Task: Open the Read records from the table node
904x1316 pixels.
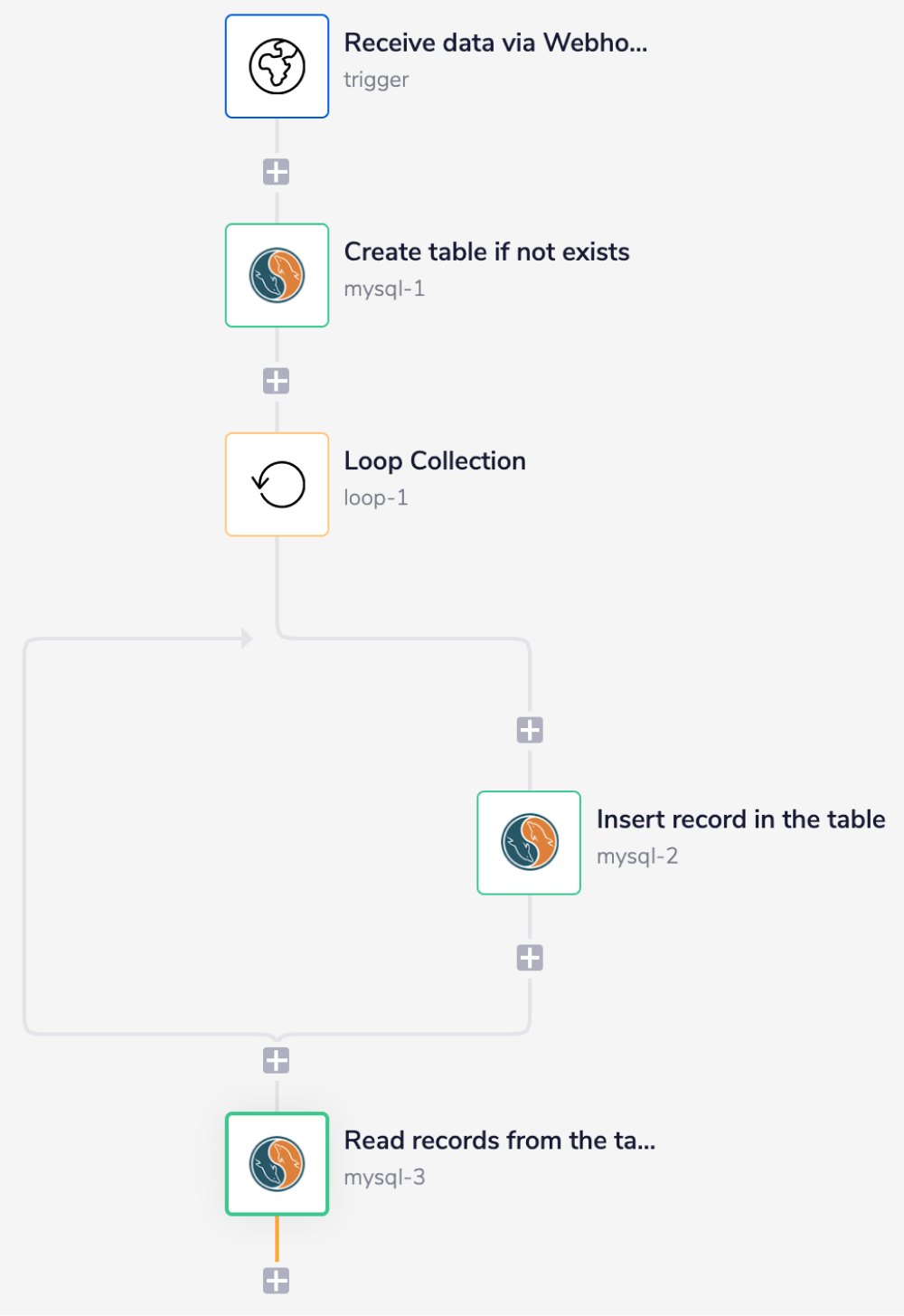Action: 277,1164
